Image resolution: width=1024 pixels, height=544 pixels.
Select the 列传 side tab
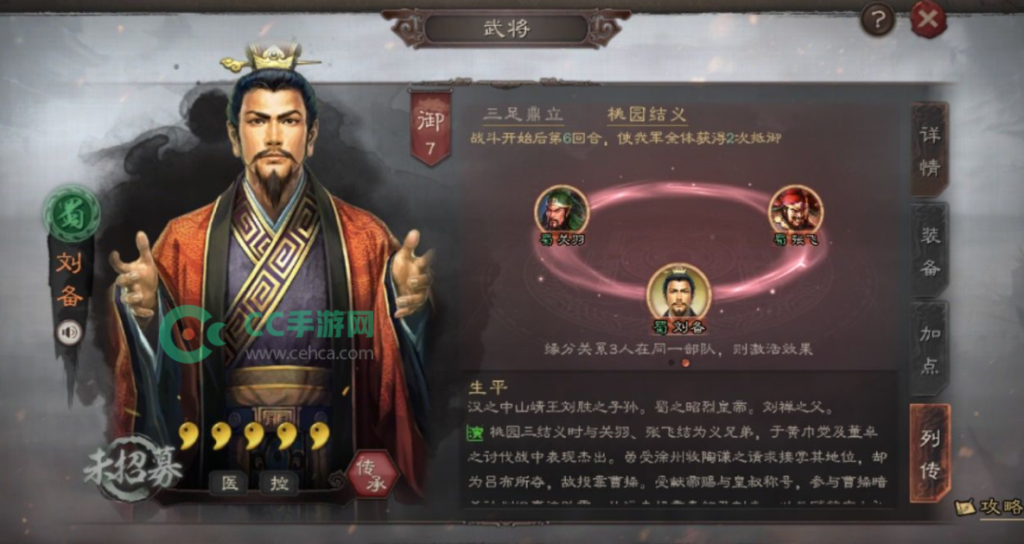point(929,453)
